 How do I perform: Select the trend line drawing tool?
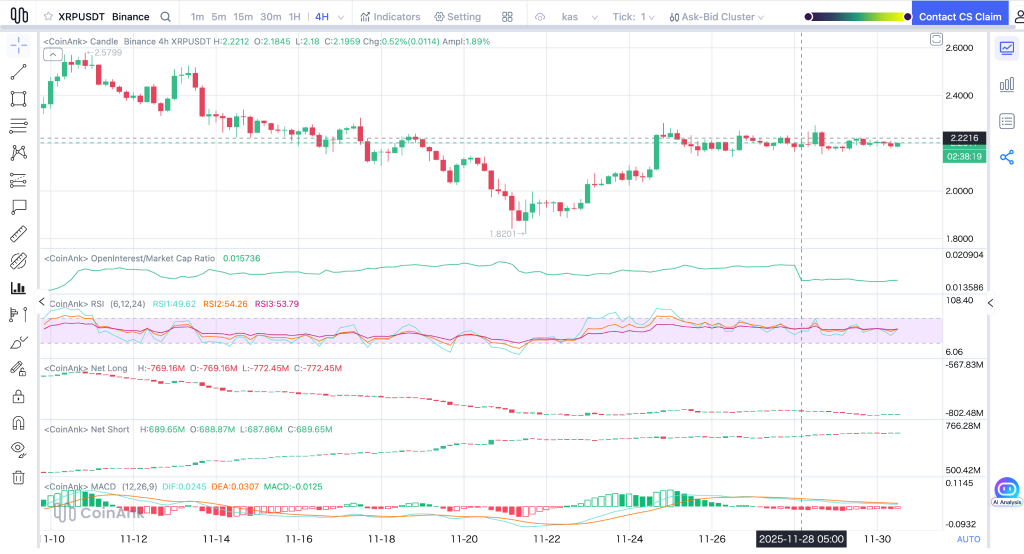point(18,72)
